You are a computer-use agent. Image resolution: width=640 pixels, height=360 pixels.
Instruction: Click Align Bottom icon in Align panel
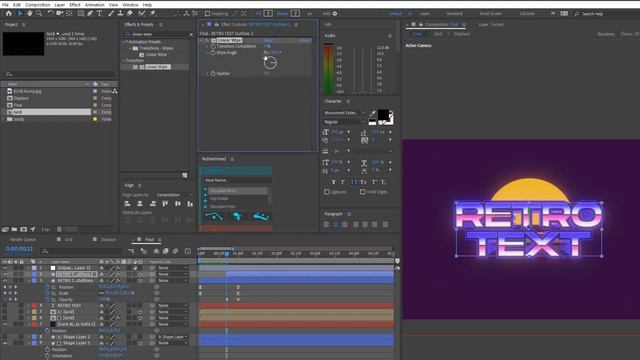[x=190, y=204]
